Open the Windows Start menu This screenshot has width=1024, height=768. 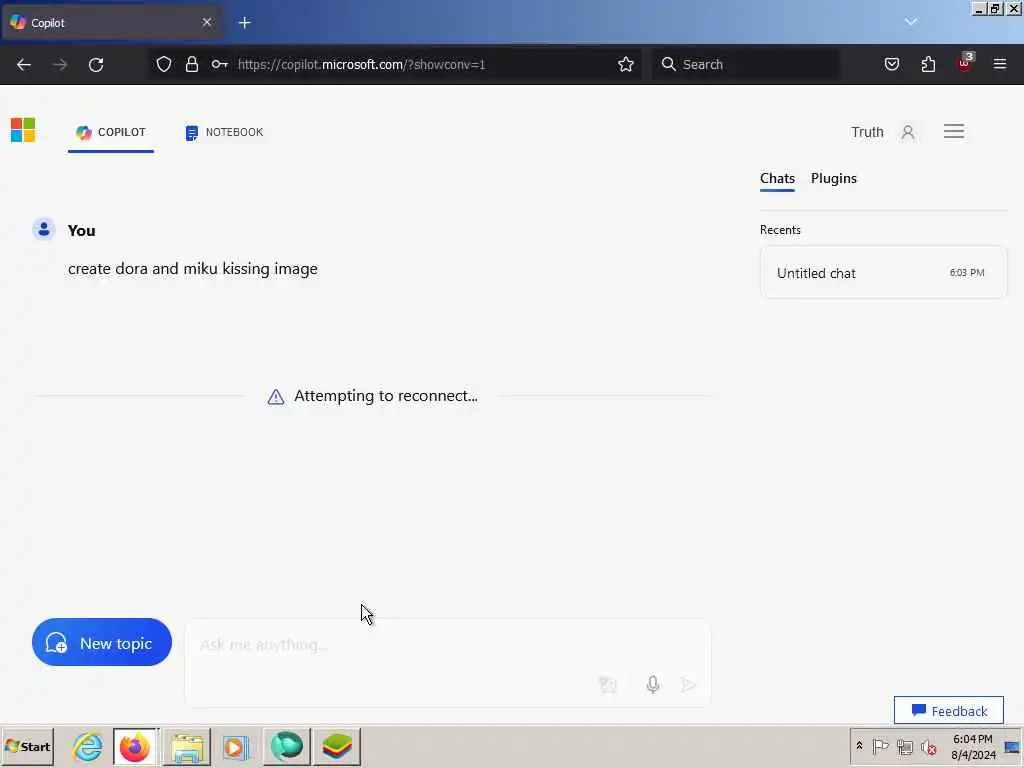(27, 746)
